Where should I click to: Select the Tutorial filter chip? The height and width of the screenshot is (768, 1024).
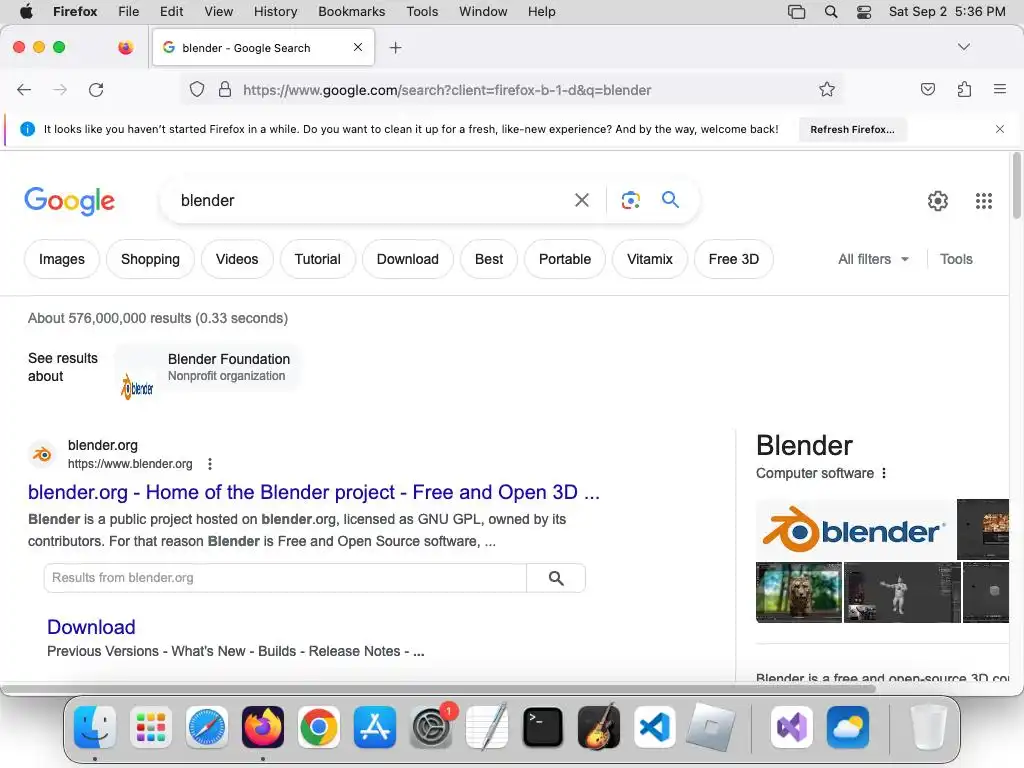point(317,259)
